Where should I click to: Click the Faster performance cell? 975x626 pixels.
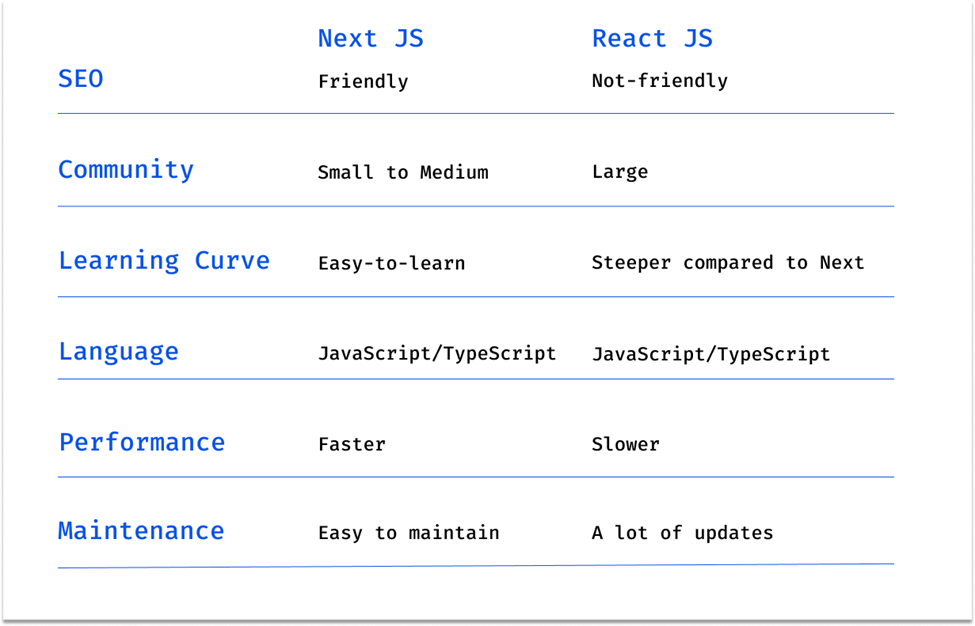point(352,444)
